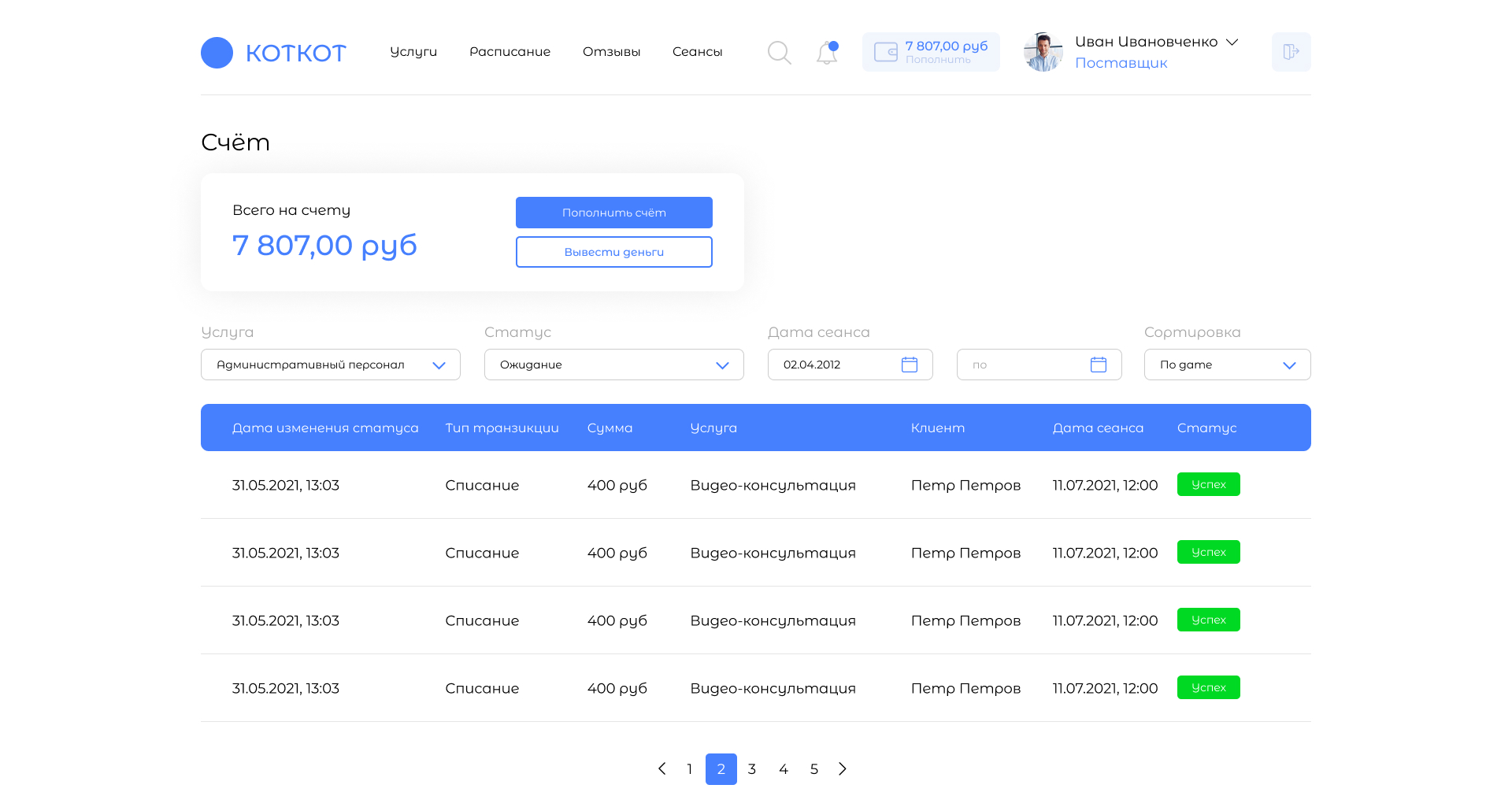1512x807 pixels.
Task: Expand user profile menu chevron
Action: click(x=1232, y=42)
